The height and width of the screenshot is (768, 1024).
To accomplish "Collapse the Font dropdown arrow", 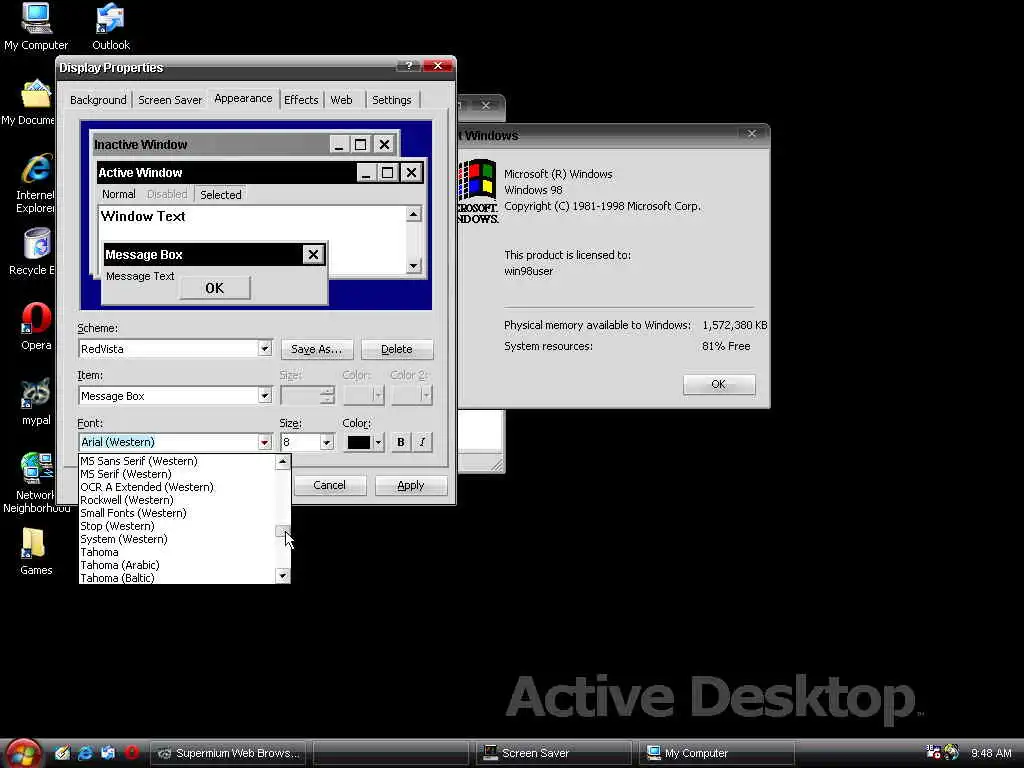I will [x=264, y=442].
